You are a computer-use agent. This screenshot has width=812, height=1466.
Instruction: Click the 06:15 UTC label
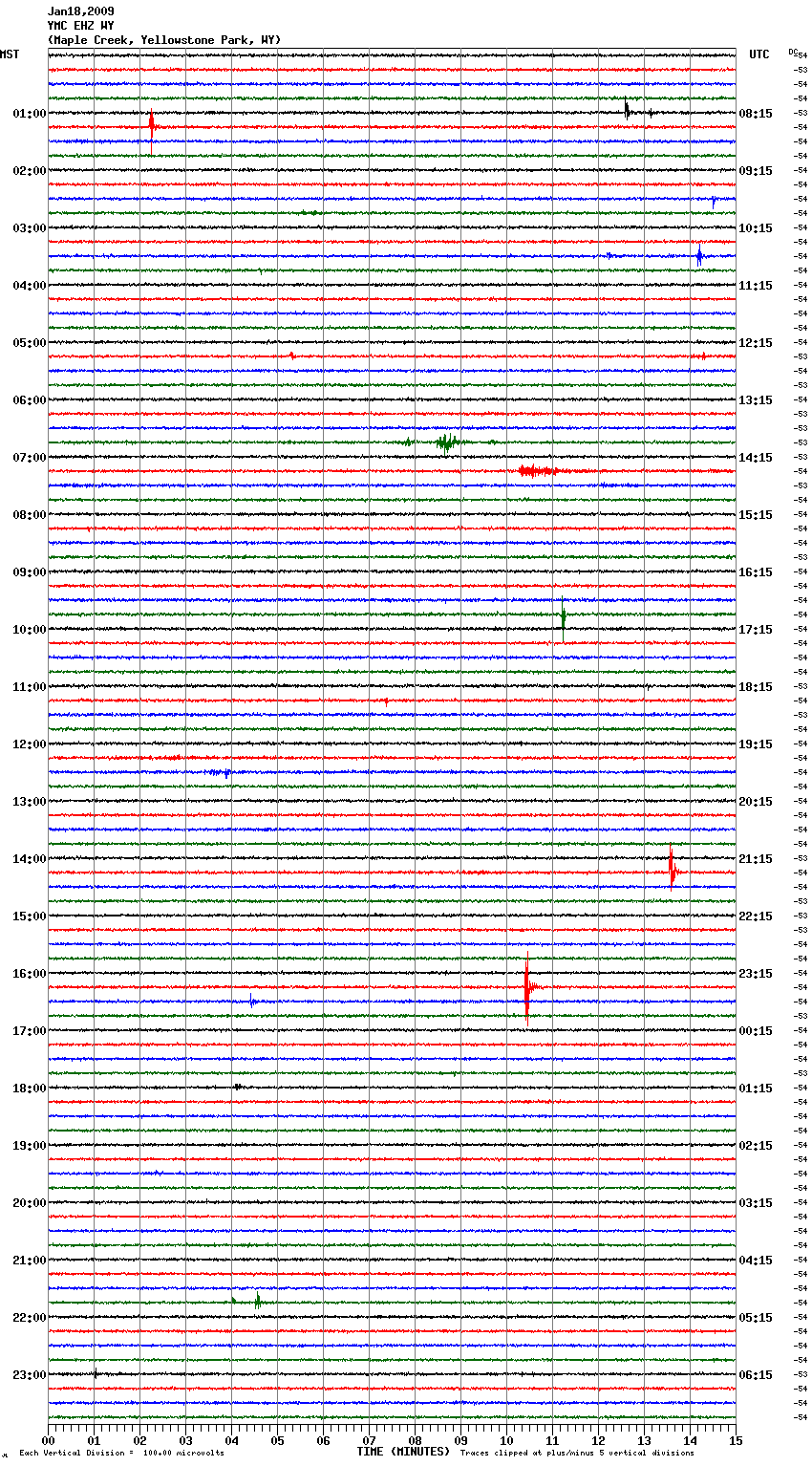(x=756, y=1375)
